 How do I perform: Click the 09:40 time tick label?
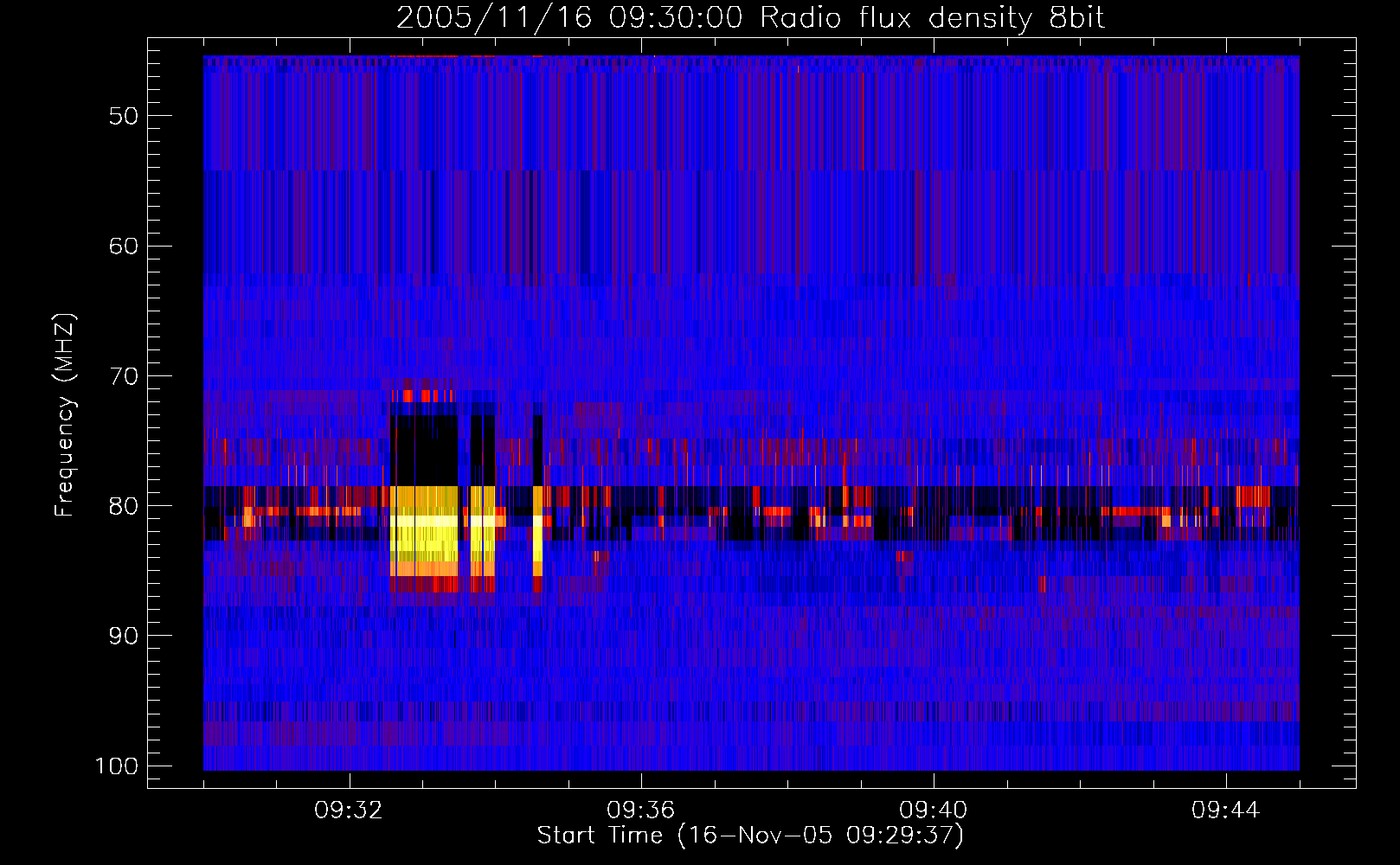pos(934,811)
